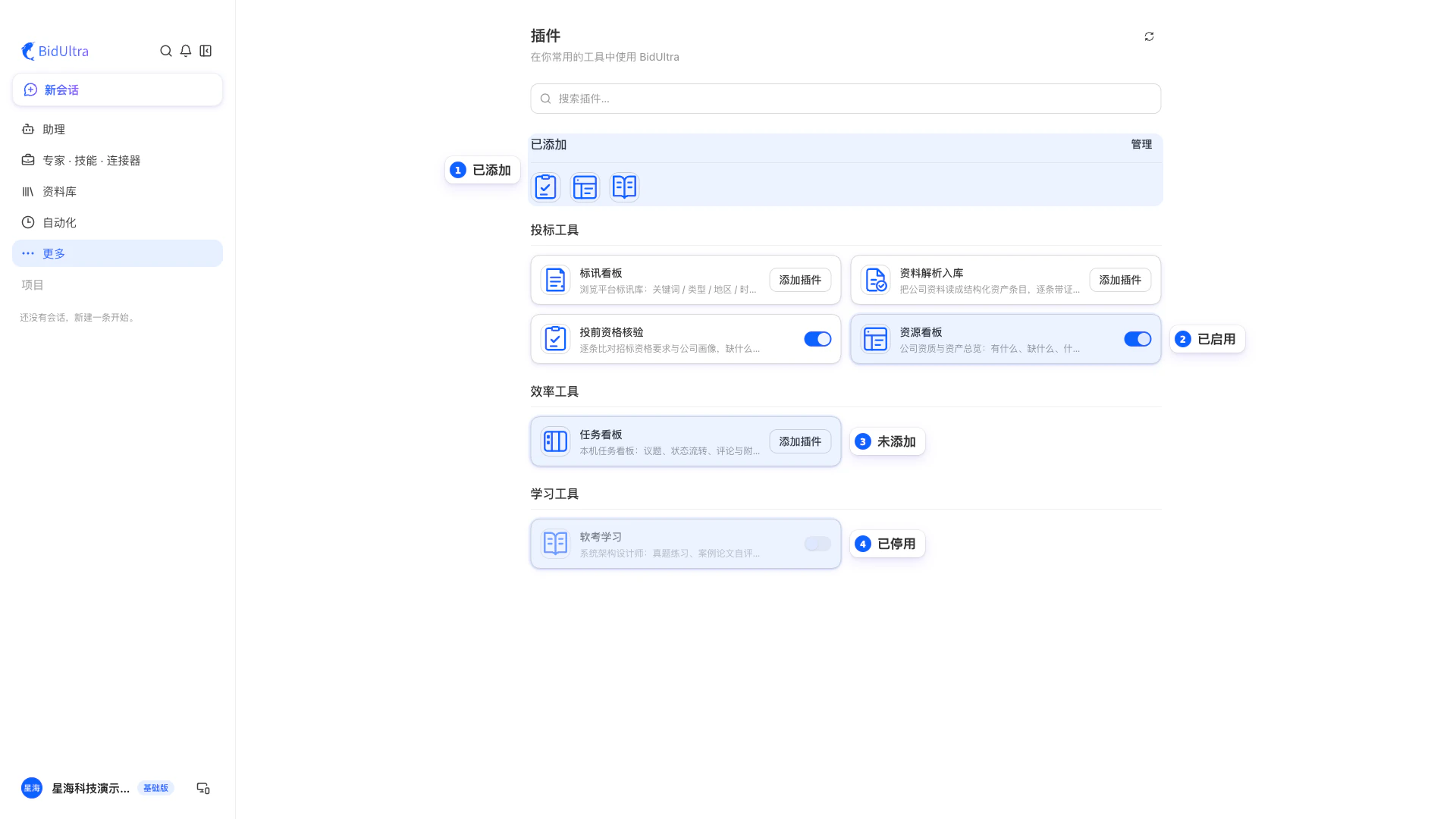1456x819 pixels.
Task: Open added plugin 软考学习 book icon
Action: [x=624, y=187]
